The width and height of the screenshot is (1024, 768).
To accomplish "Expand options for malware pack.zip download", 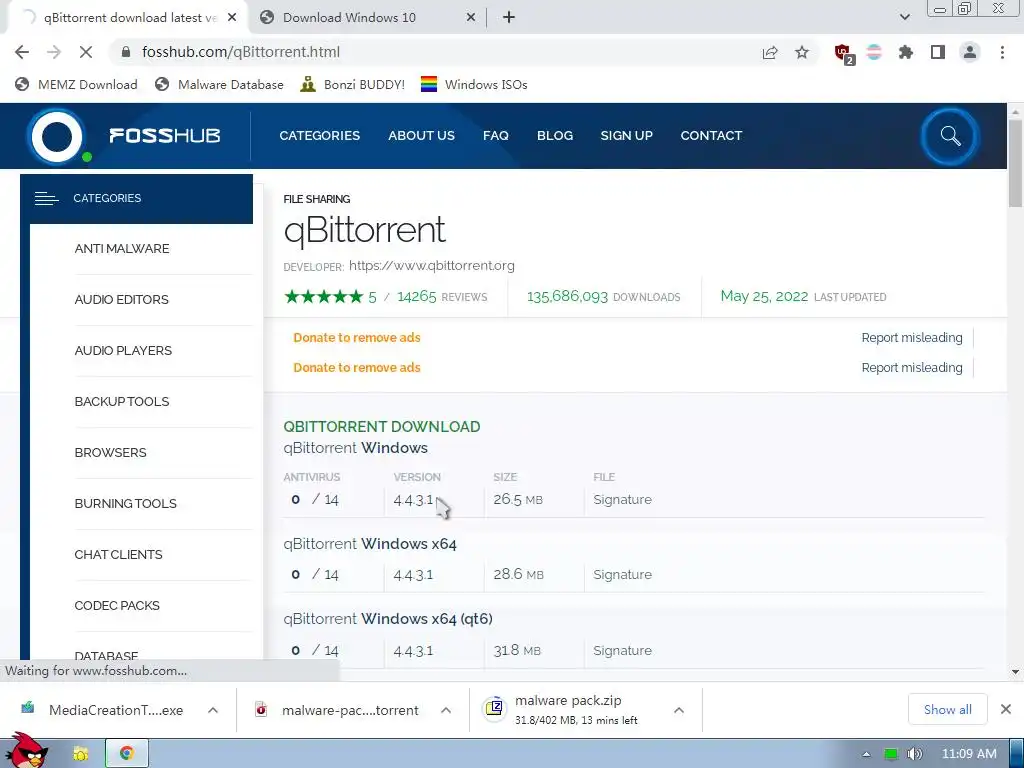I will [x=679, y=710].
